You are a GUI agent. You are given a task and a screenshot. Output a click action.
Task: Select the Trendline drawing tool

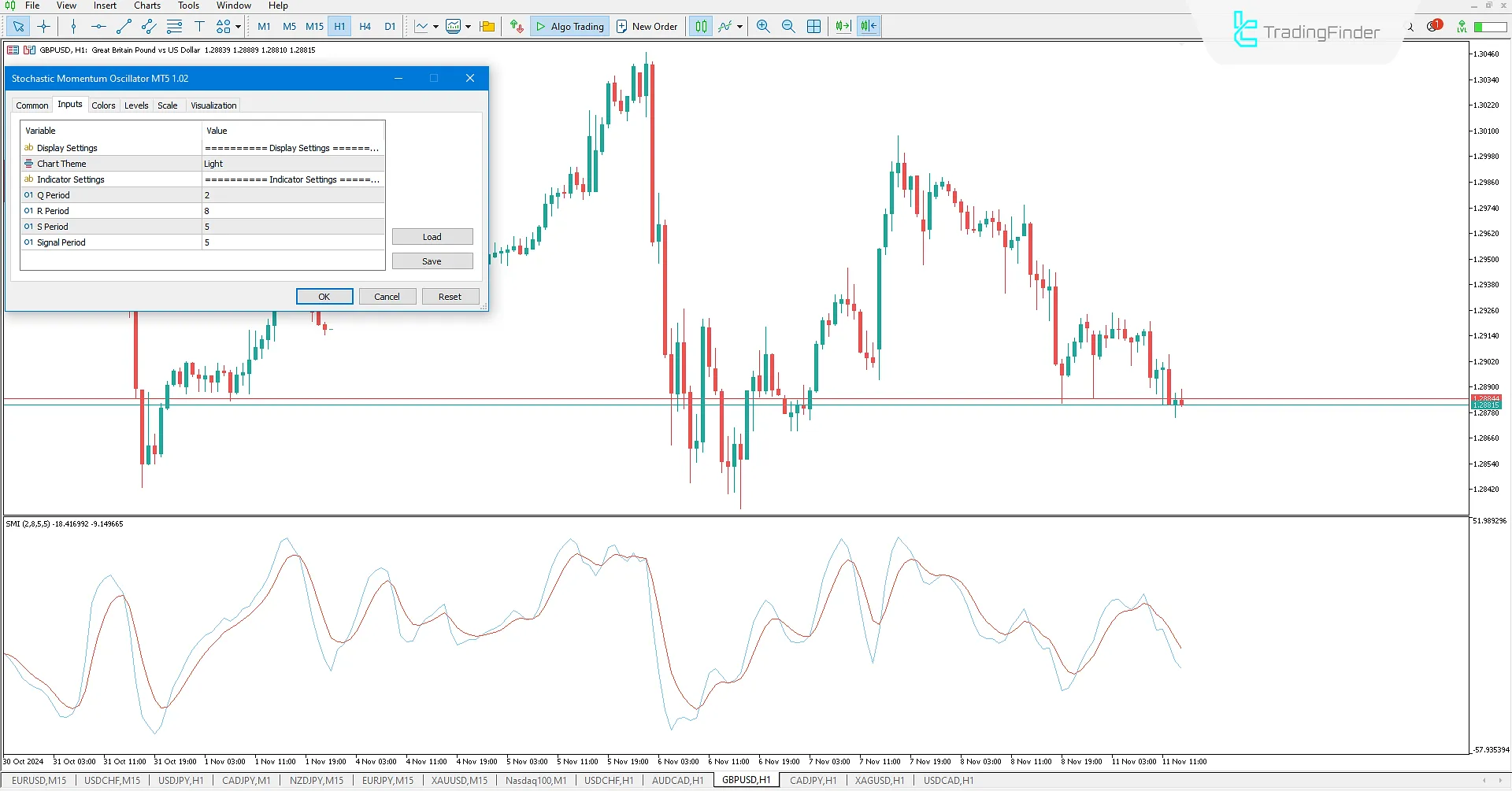click(123, 26)
